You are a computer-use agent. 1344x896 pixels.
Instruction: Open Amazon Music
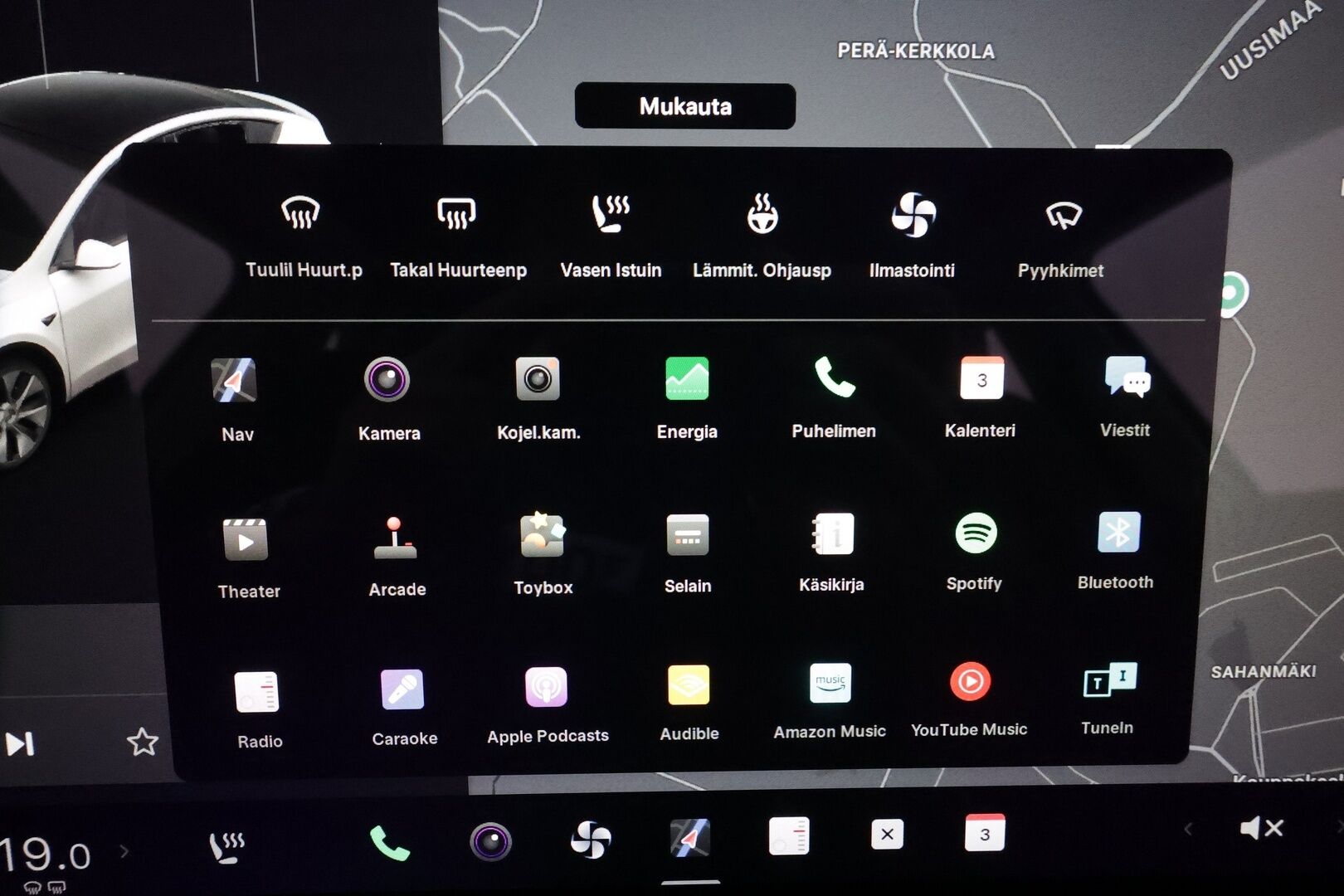coord(830,683)
